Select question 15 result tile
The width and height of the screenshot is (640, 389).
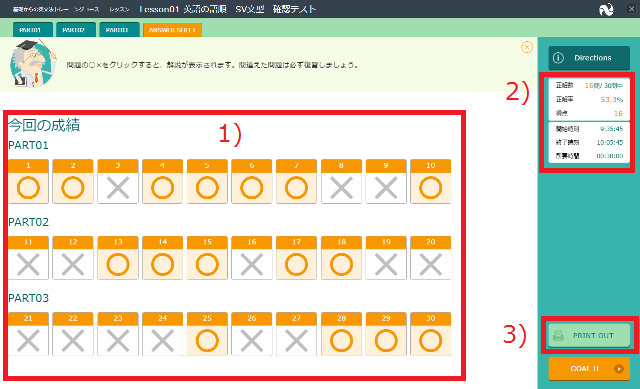coord(207,258)
